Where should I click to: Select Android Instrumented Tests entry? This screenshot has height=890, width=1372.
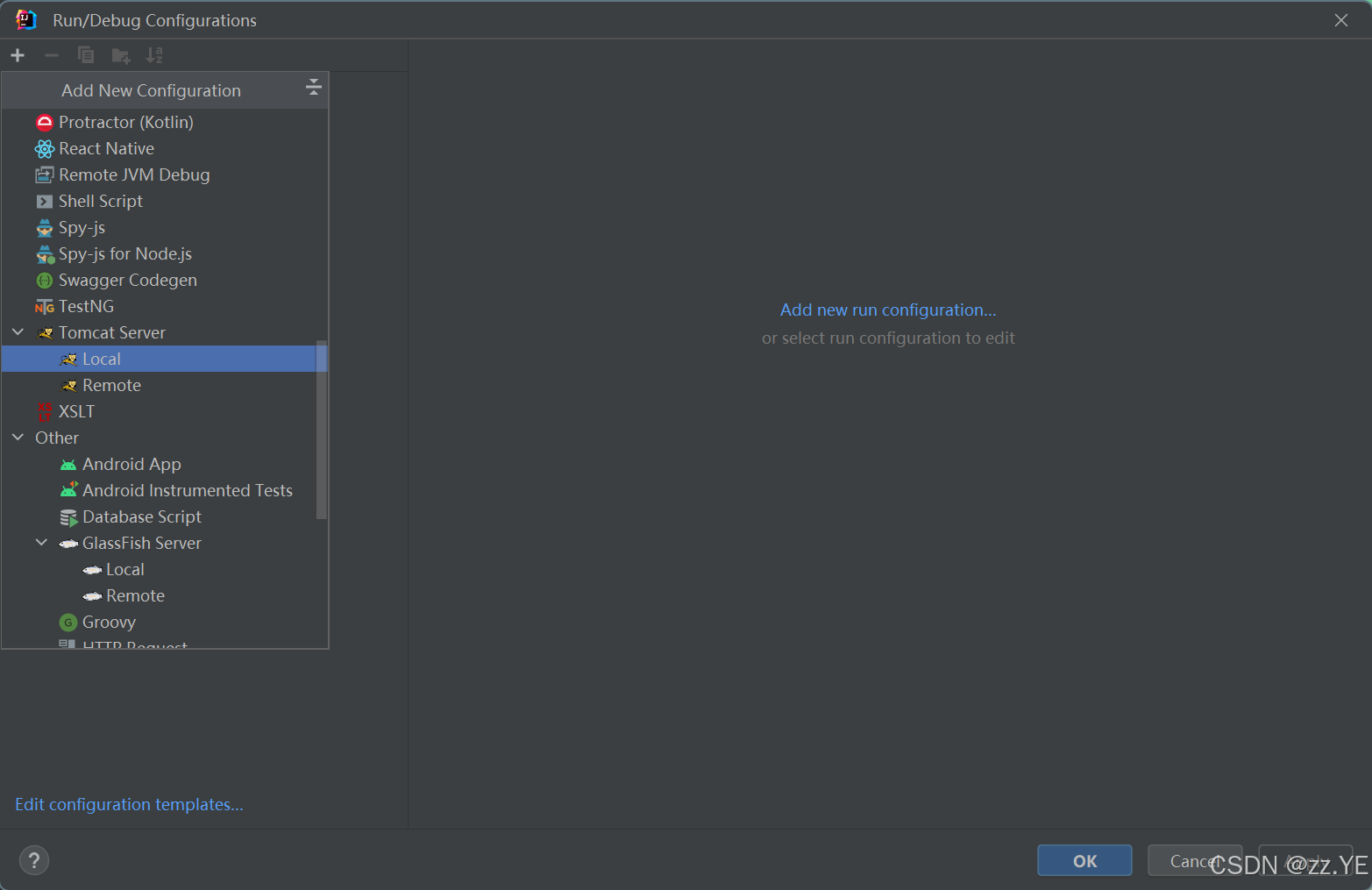(x=188, y=490)
